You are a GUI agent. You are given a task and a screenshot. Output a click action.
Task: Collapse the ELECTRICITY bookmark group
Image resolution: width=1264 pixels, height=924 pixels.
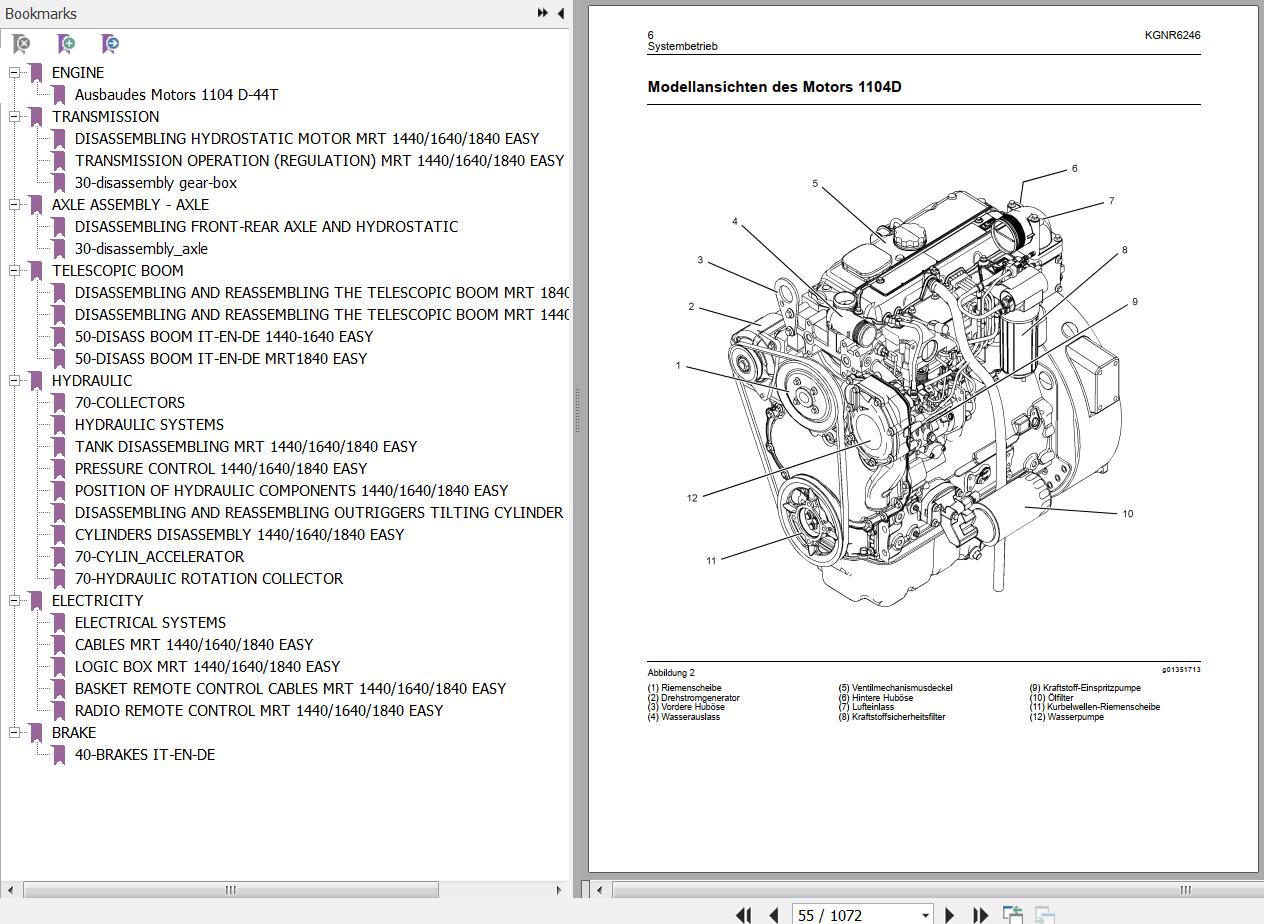(15, 600)
